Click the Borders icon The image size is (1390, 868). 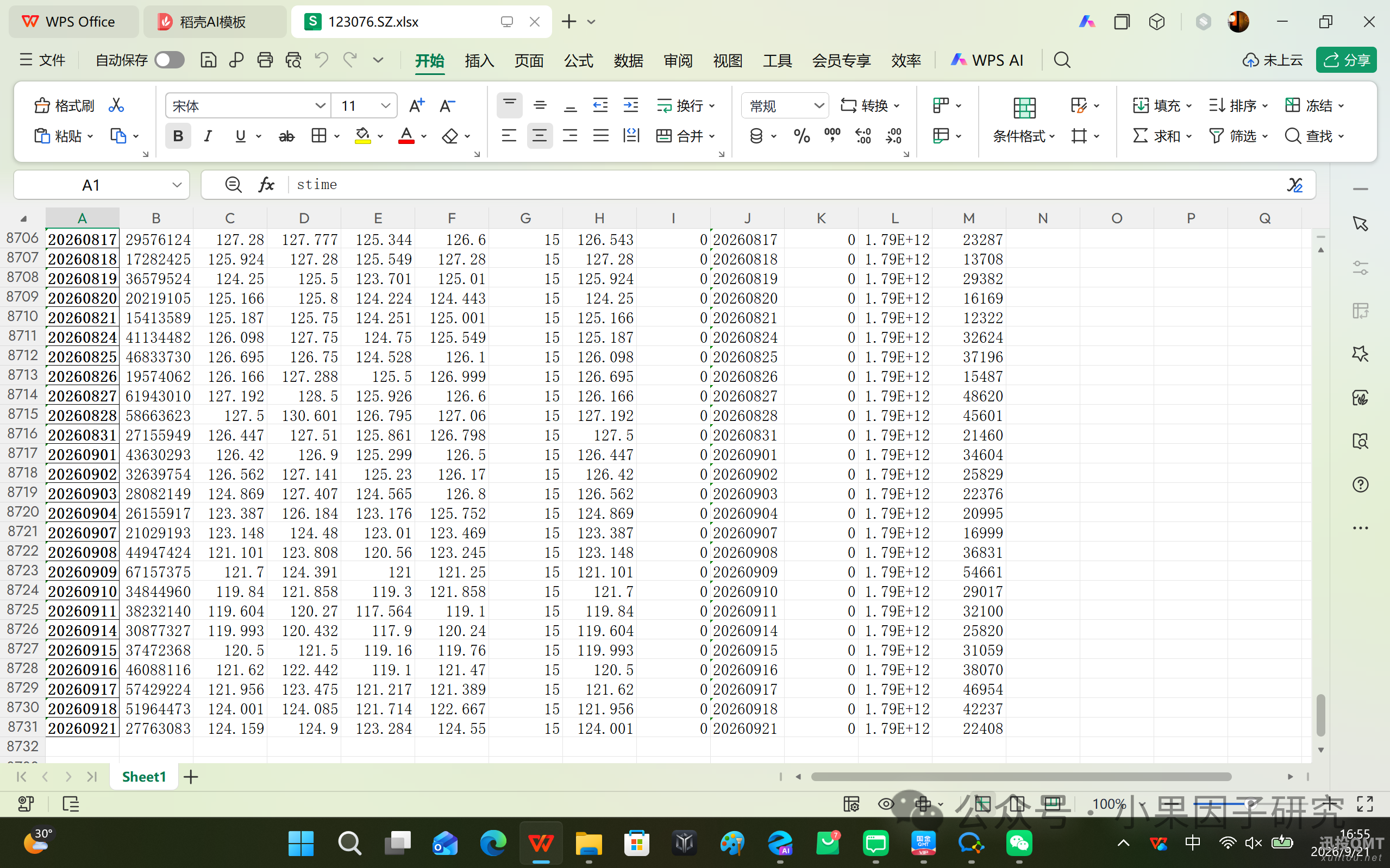(318, 136)
